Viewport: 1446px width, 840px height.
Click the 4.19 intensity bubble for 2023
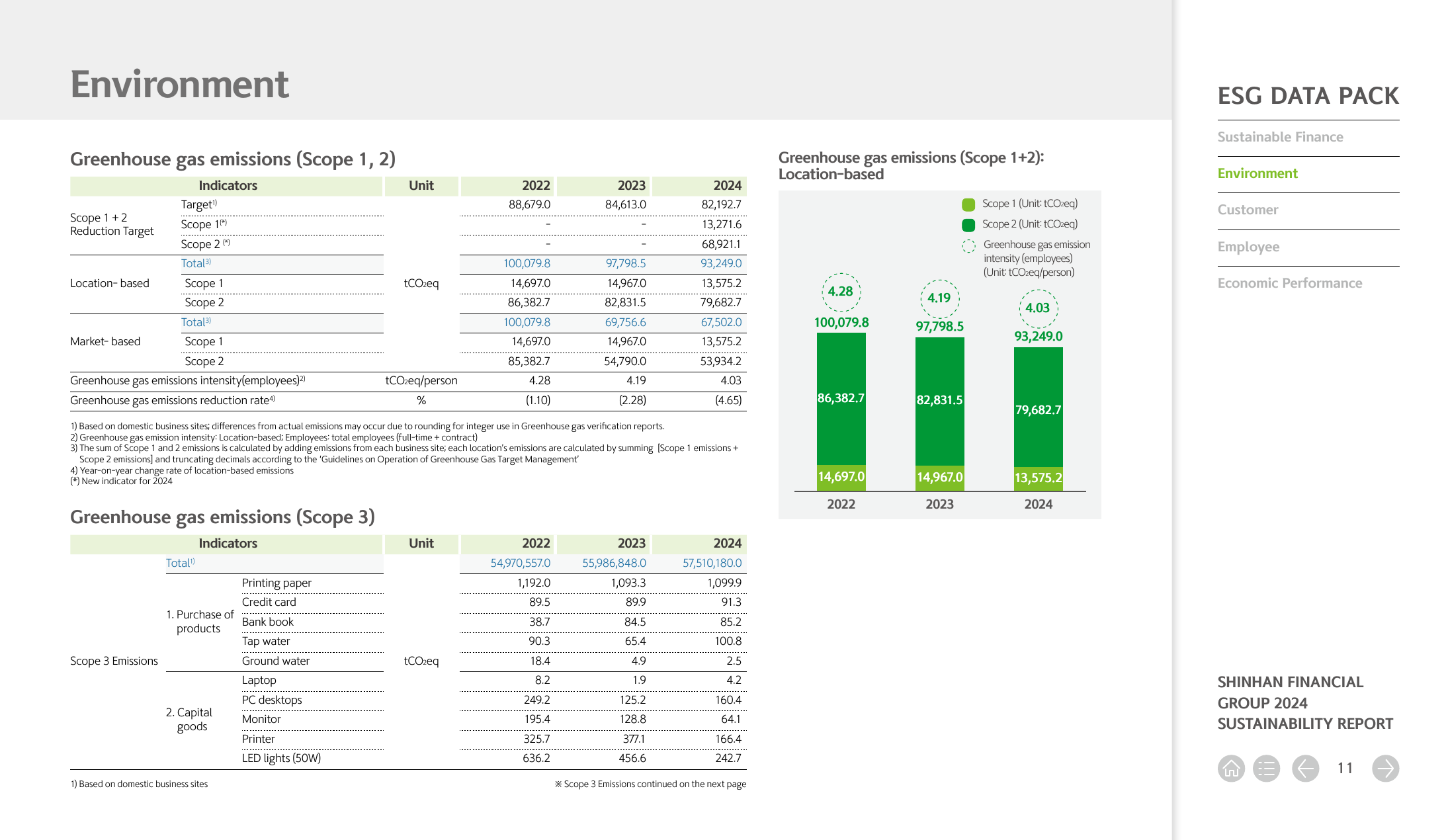(939, 298)
